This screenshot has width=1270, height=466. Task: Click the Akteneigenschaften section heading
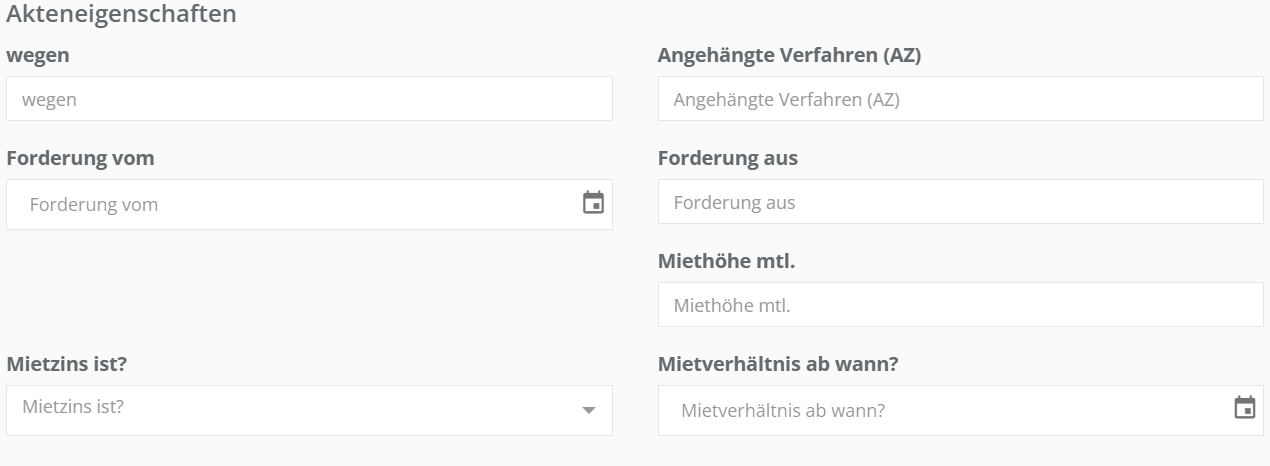point(122,15)
